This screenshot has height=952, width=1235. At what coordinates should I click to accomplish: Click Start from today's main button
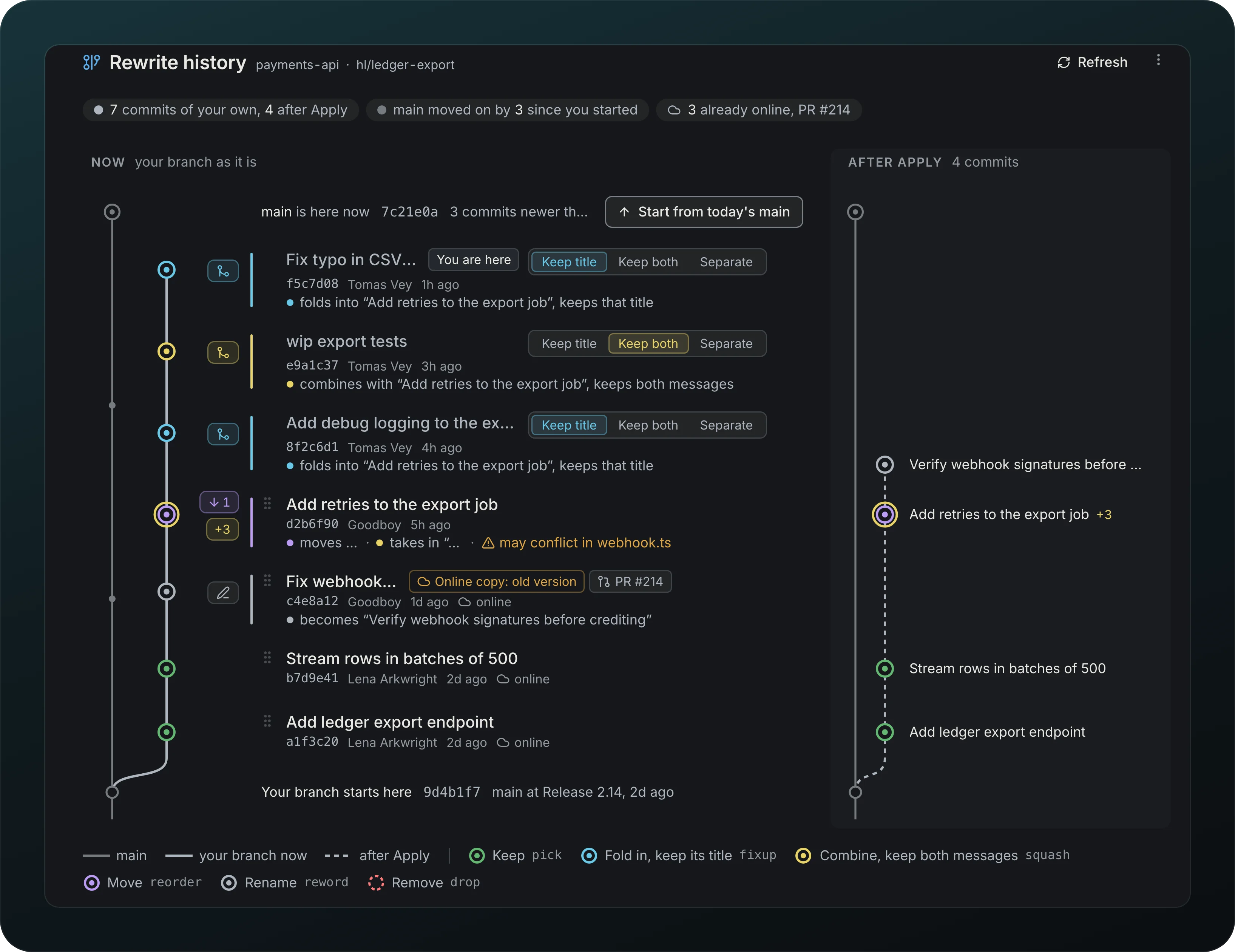(704, 212)
